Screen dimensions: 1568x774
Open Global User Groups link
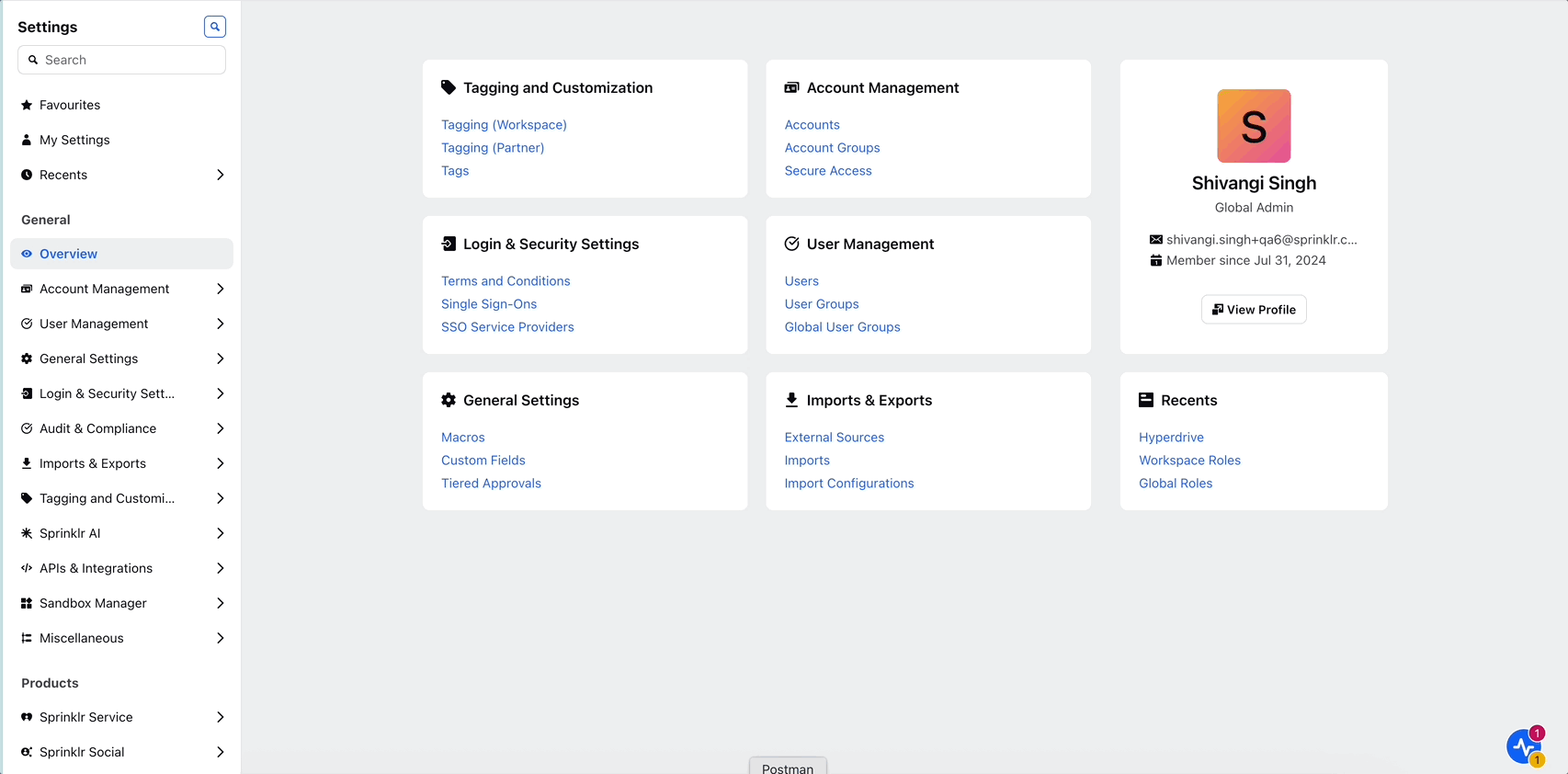pos(843,327)
